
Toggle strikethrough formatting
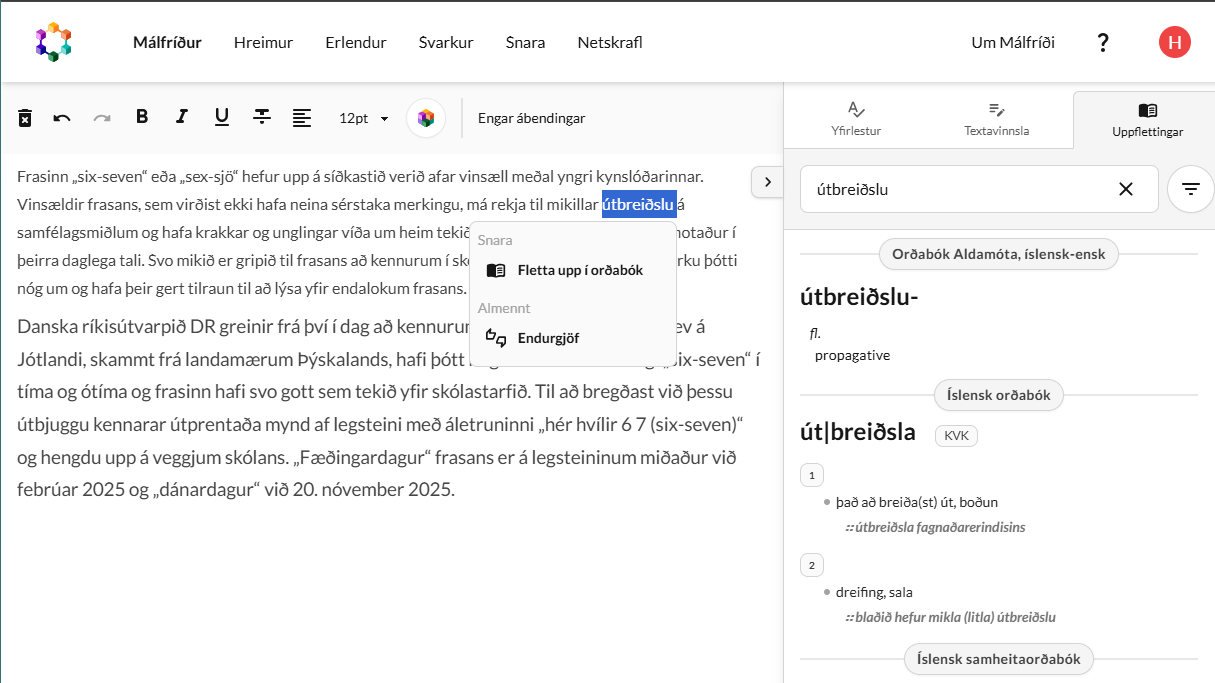tap(262, 117)
